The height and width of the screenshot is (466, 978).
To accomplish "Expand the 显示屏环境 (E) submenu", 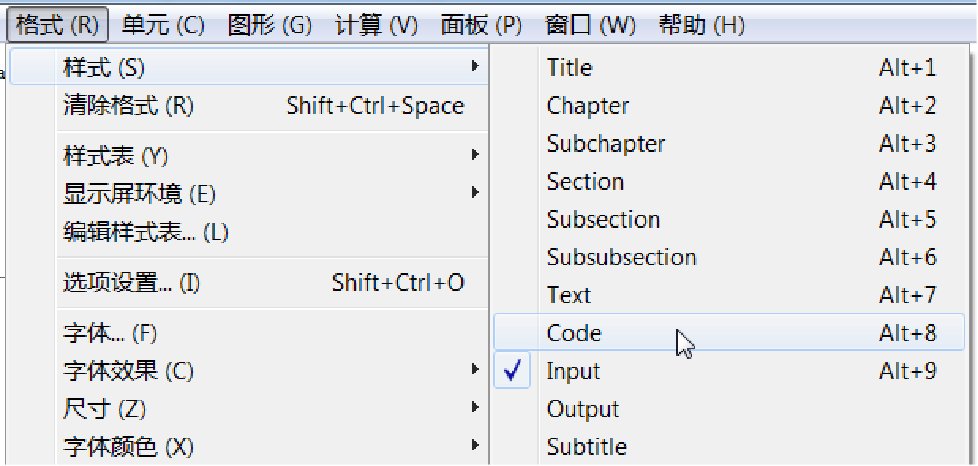I will 271,194.
